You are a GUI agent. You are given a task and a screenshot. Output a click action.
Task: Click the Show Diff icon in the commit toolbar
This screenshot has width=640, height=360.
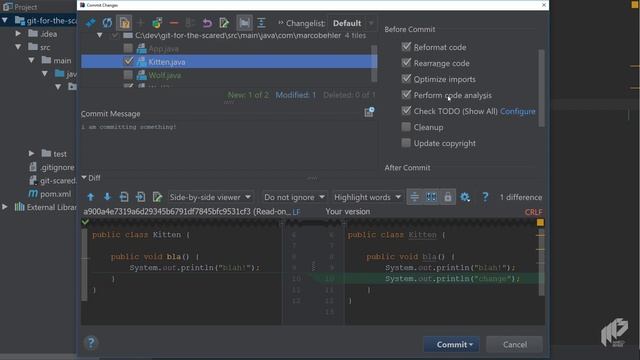(91, 23)
